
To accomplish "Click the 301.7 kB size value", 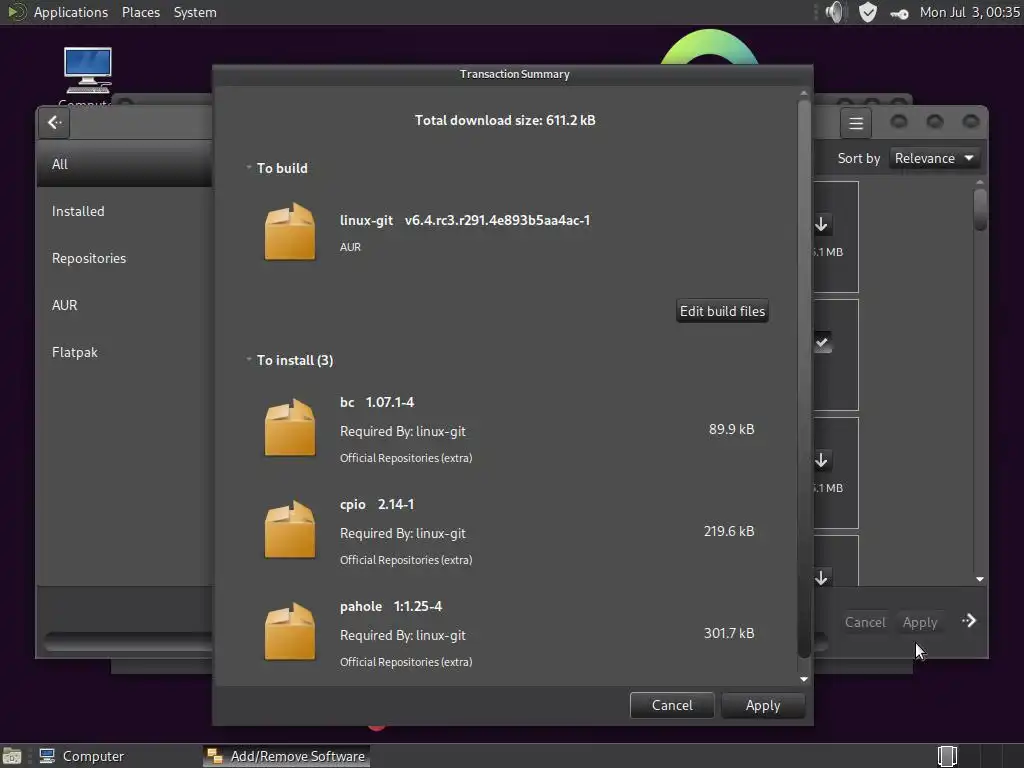I will [729, 633].
